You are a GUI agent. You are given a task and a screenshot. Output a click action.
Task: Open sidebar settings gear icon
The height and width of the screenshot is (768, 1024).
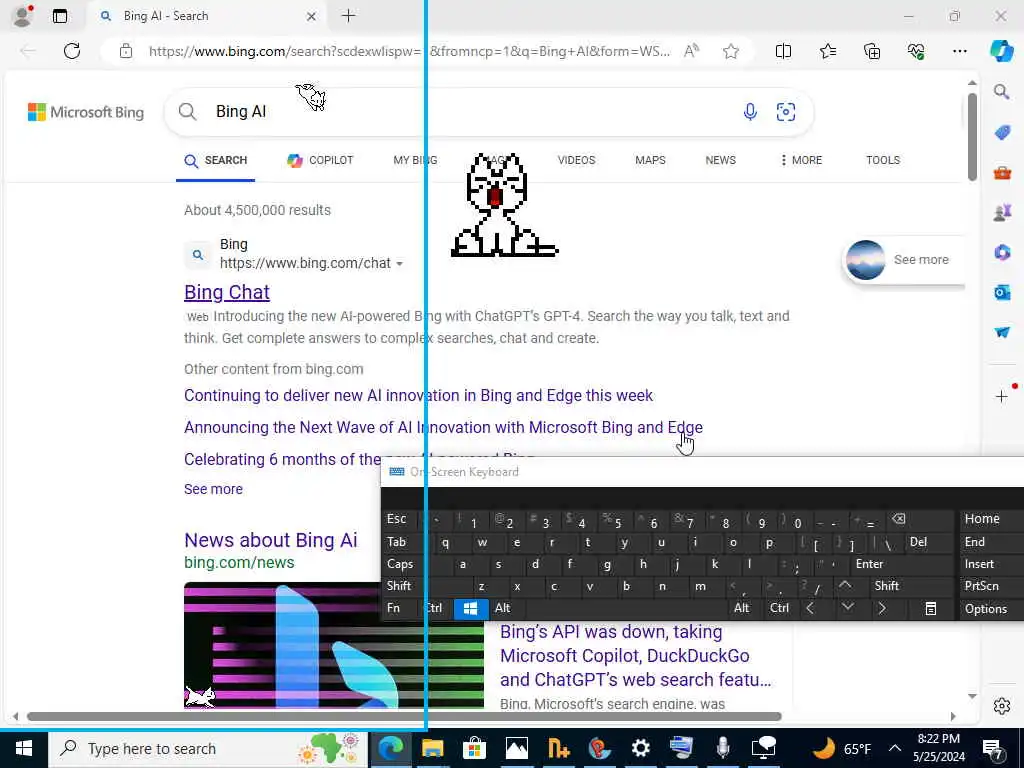pyautogui.click(x=1002, y=706)
